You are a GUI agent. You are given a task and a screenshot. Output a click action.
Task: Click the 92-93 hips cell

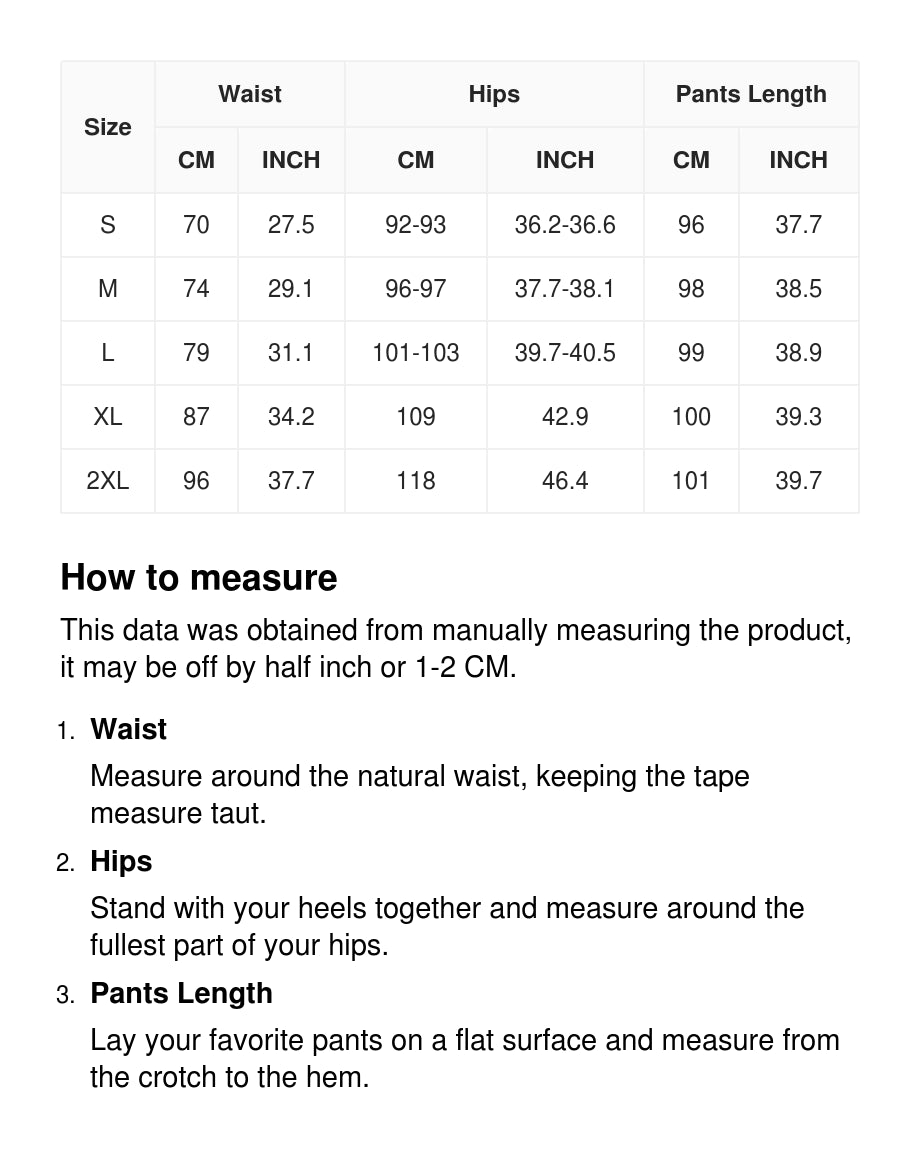[416, 225]
